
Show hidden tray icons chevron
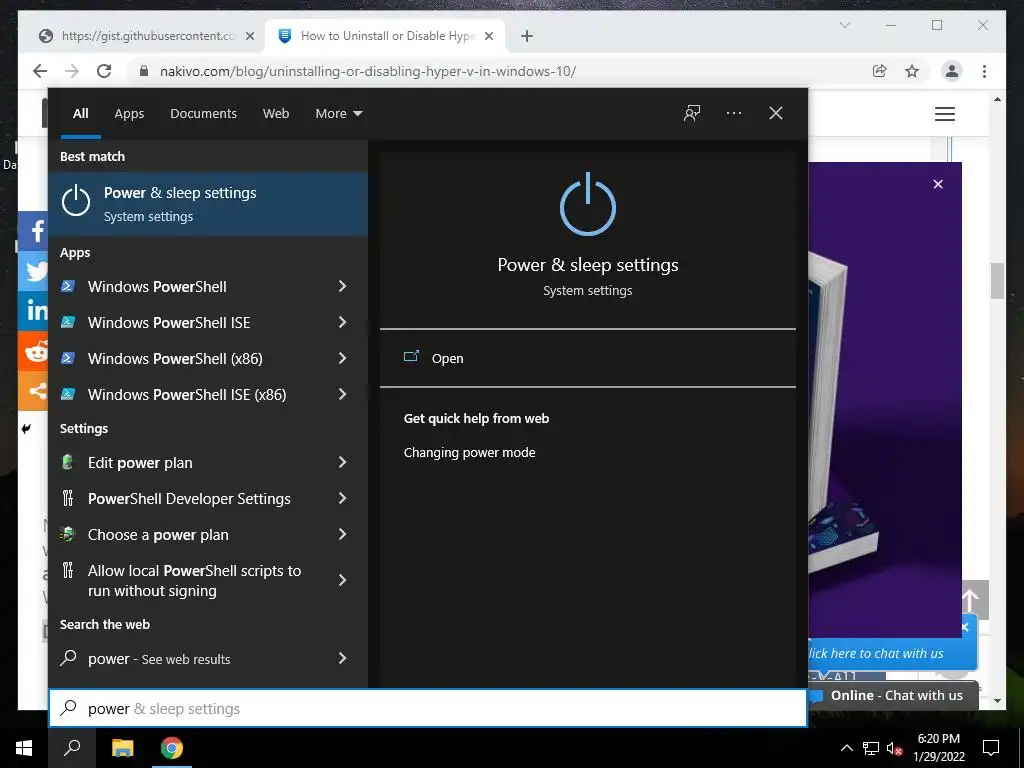click(x=846, y=748)
